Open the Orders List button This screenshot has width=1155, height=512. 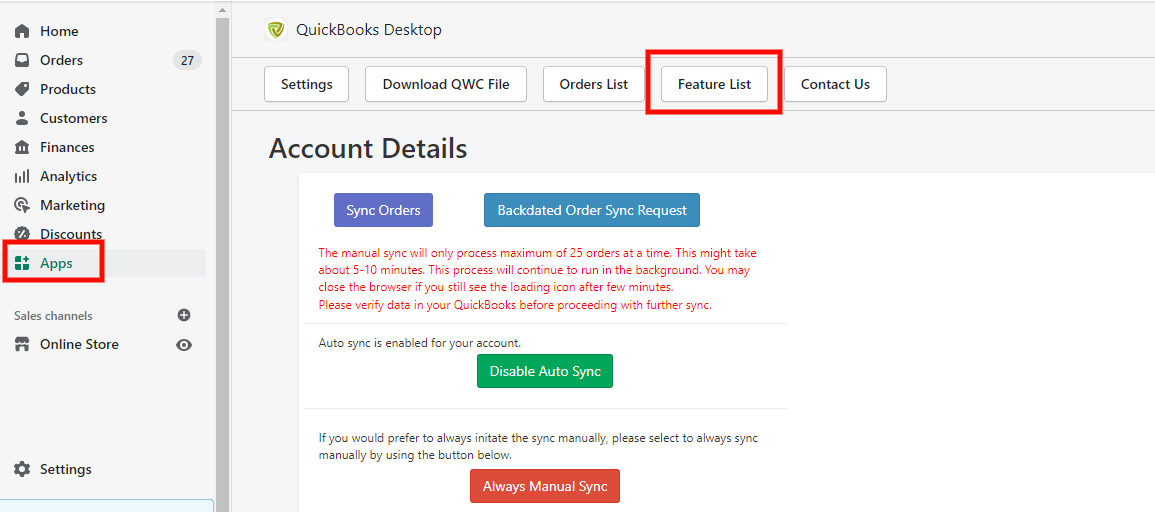click(594, 84)
